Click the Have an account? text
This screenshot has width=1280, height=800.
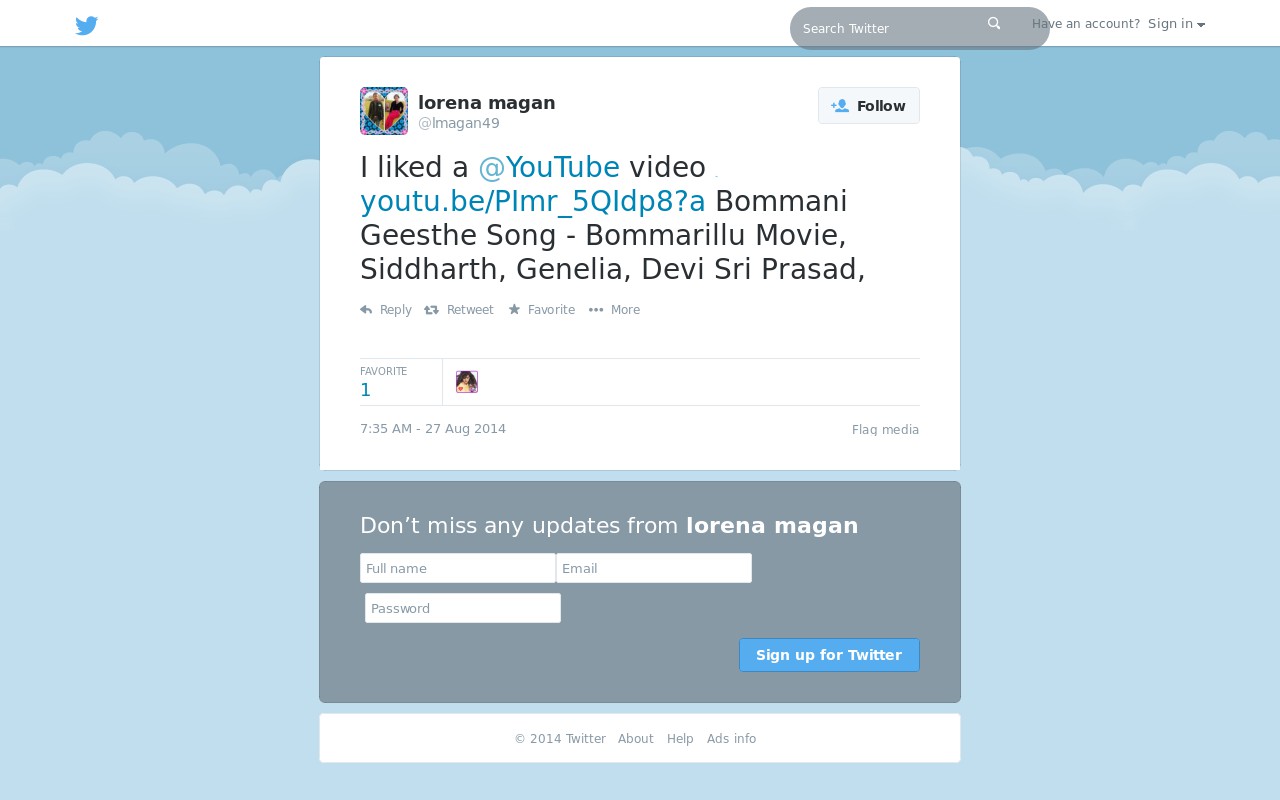click(x=1086, y=24)
